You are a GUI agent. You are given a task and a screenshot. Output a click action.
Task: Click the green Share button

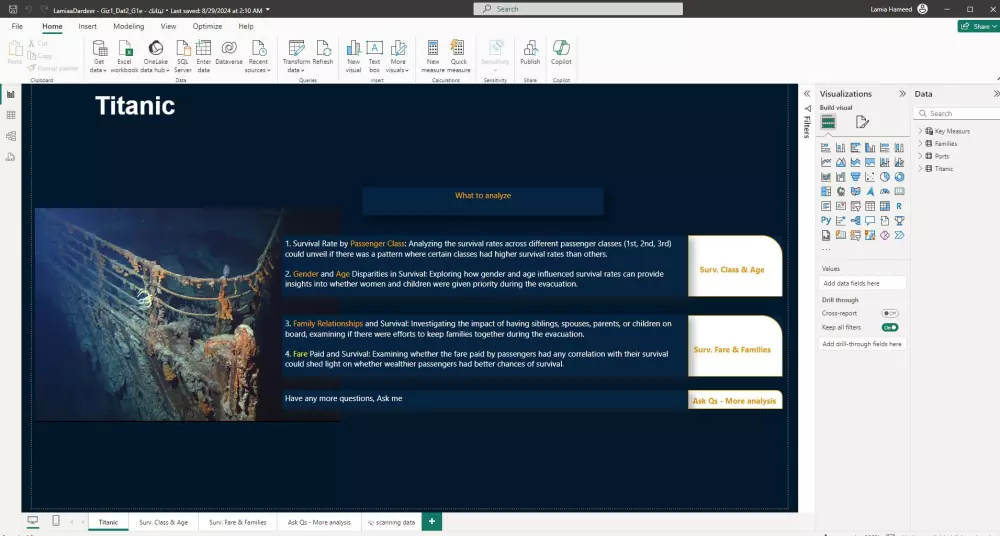pos(978,26)
